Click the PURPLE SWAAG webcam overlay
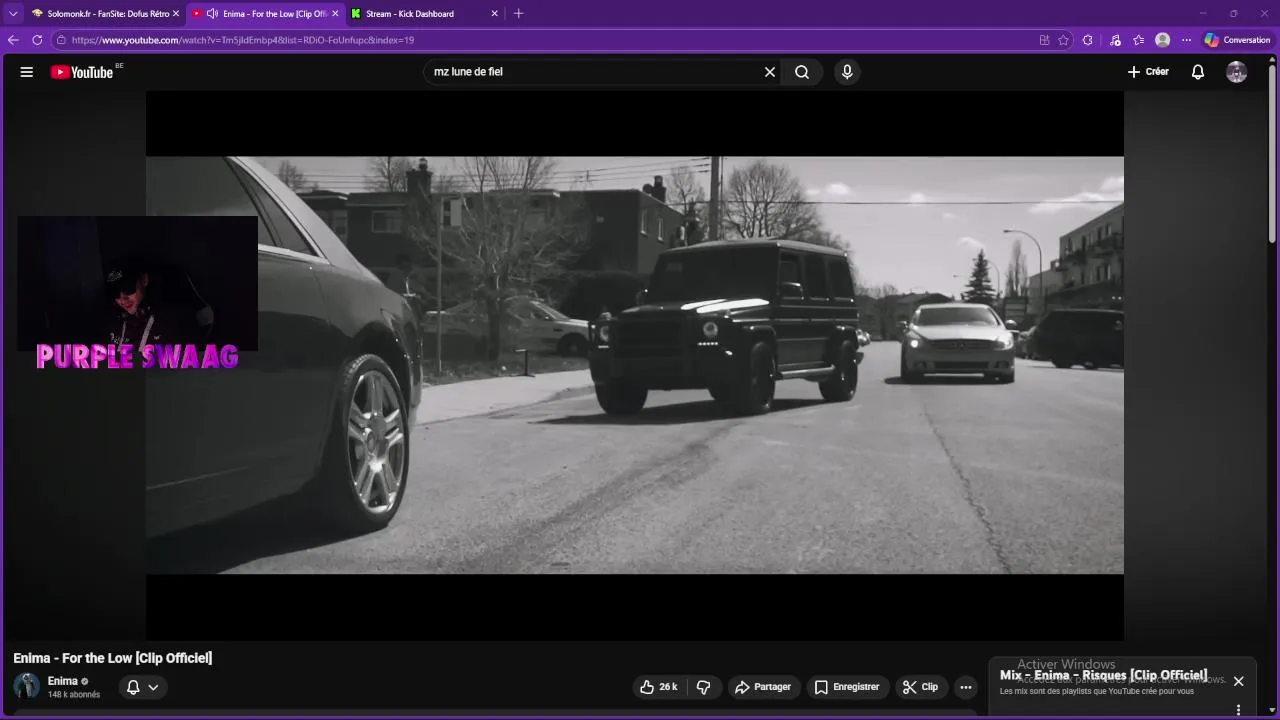 137,292
